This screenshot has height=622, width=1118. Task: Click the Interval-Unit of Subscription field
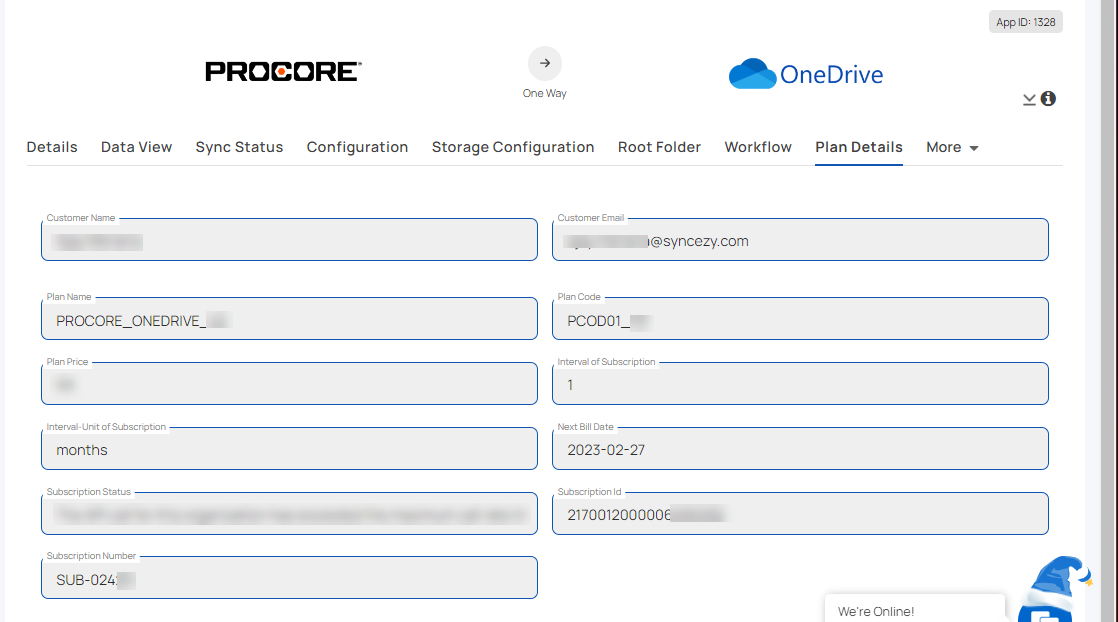coord(289,449)
